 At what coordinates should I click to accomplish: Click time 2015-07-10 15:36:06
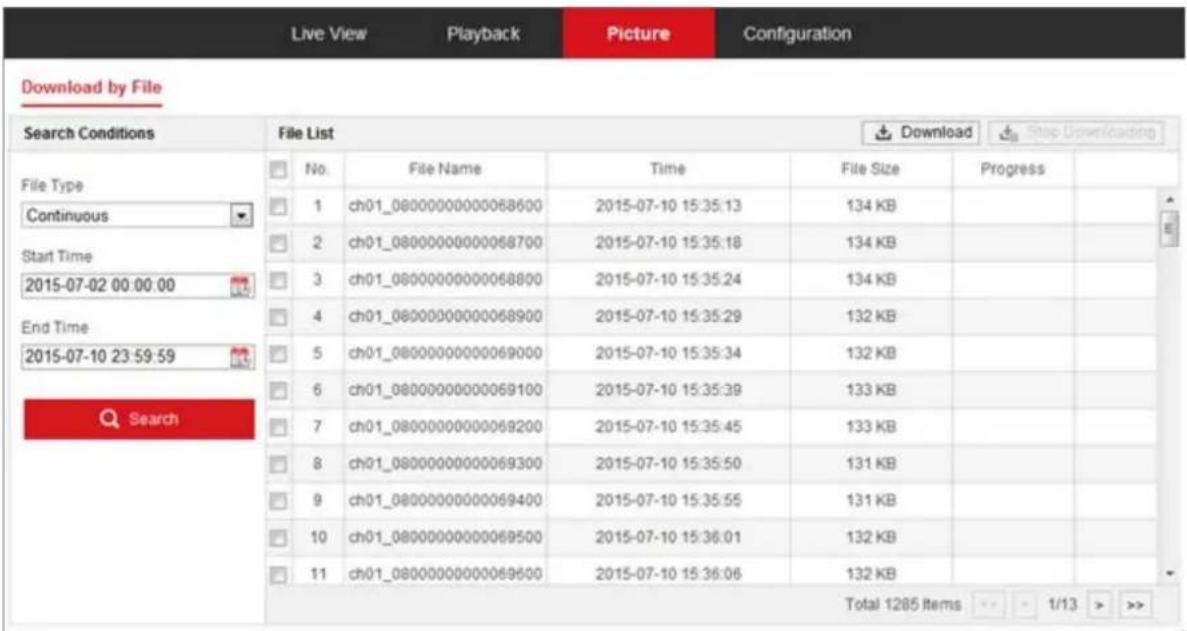click(x=668, y=574)
